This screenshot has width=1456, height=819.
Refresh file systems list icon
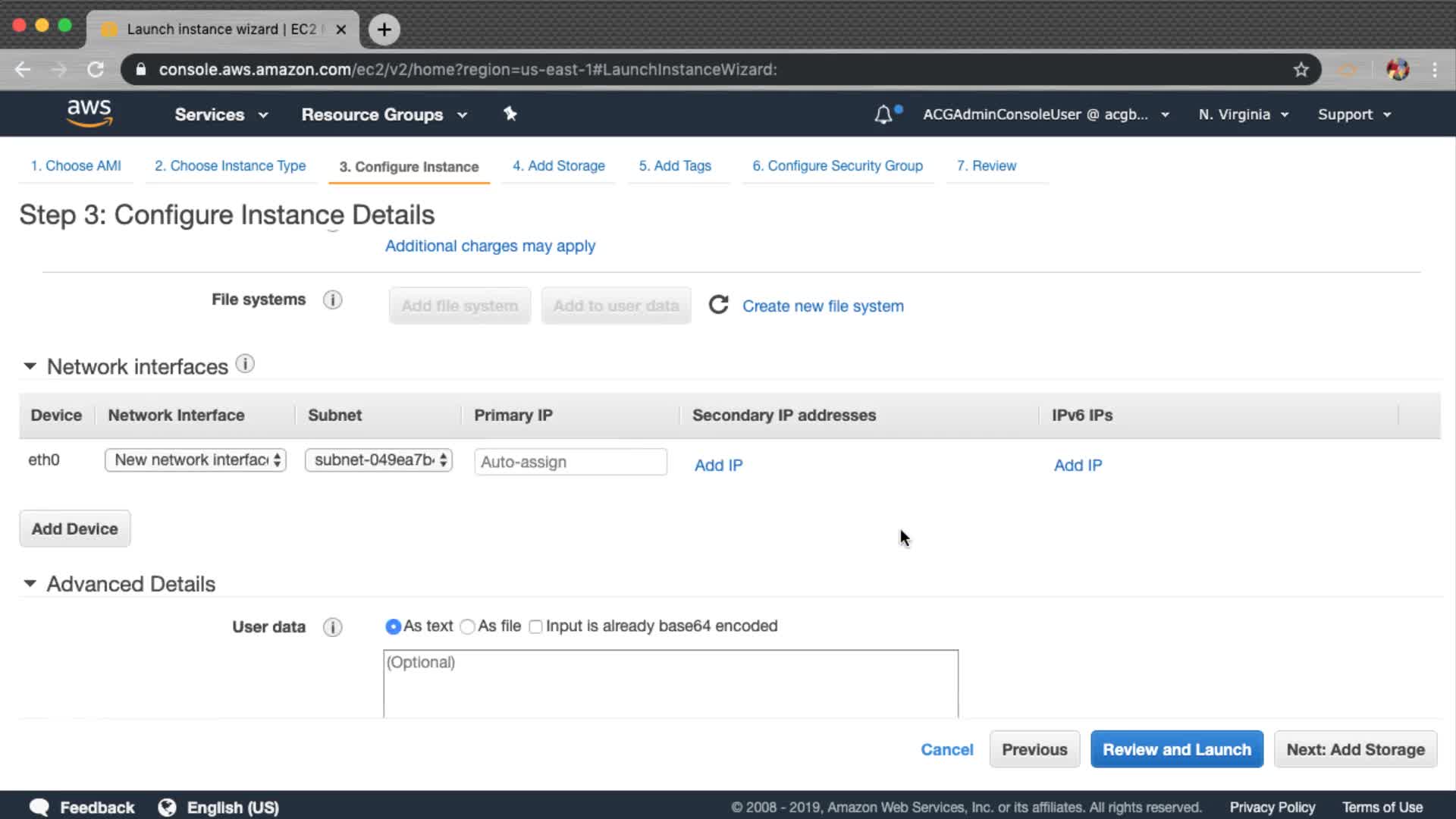click(x=717, y=305)
